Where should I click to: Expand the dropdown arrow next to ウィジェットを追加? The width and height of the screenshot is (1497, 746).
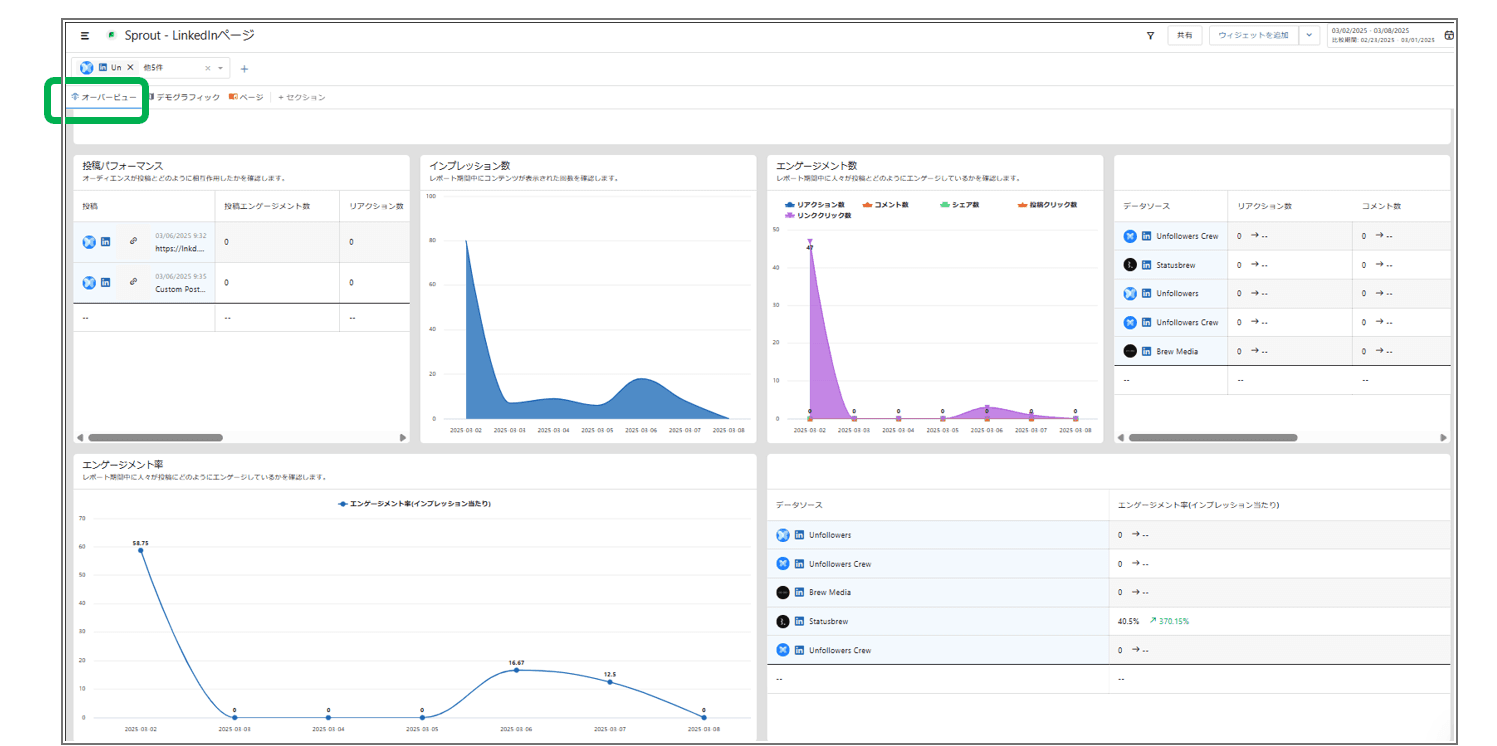[x=1309, y=36]
